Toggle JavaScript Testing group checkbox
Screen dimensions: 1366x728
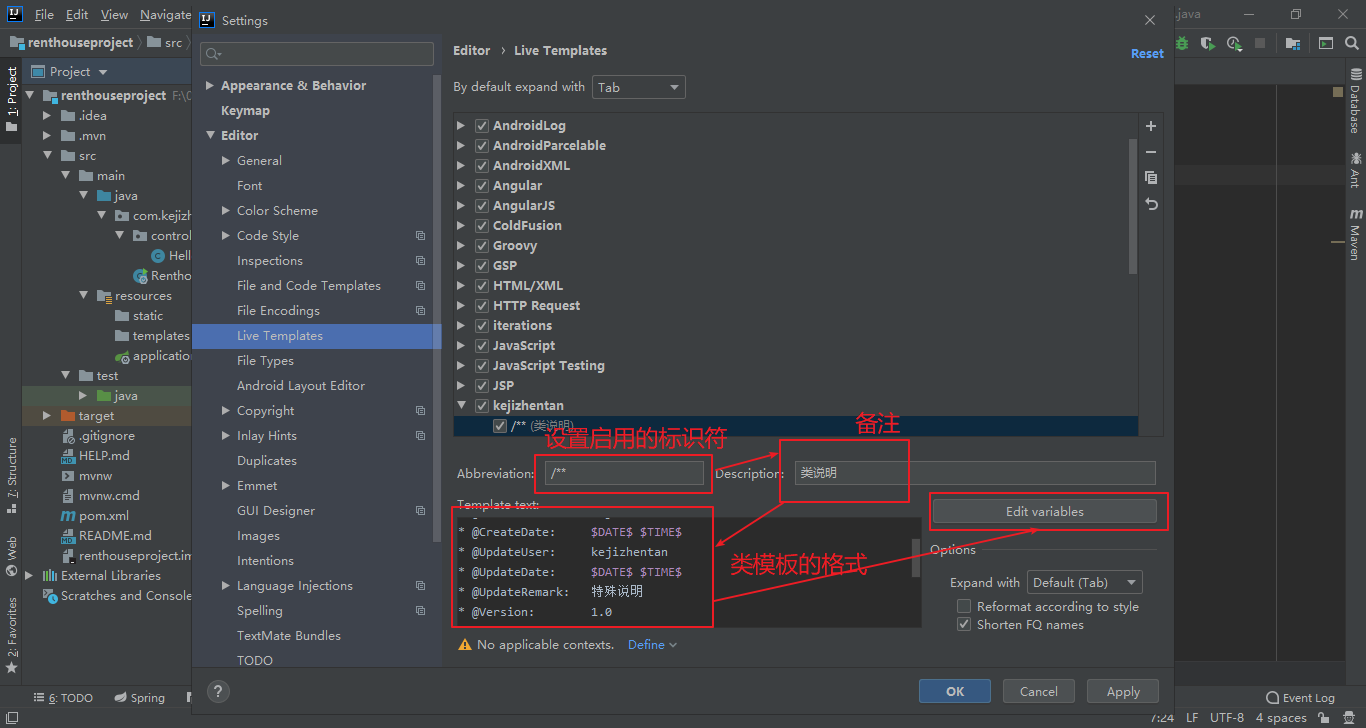point(482,366)
